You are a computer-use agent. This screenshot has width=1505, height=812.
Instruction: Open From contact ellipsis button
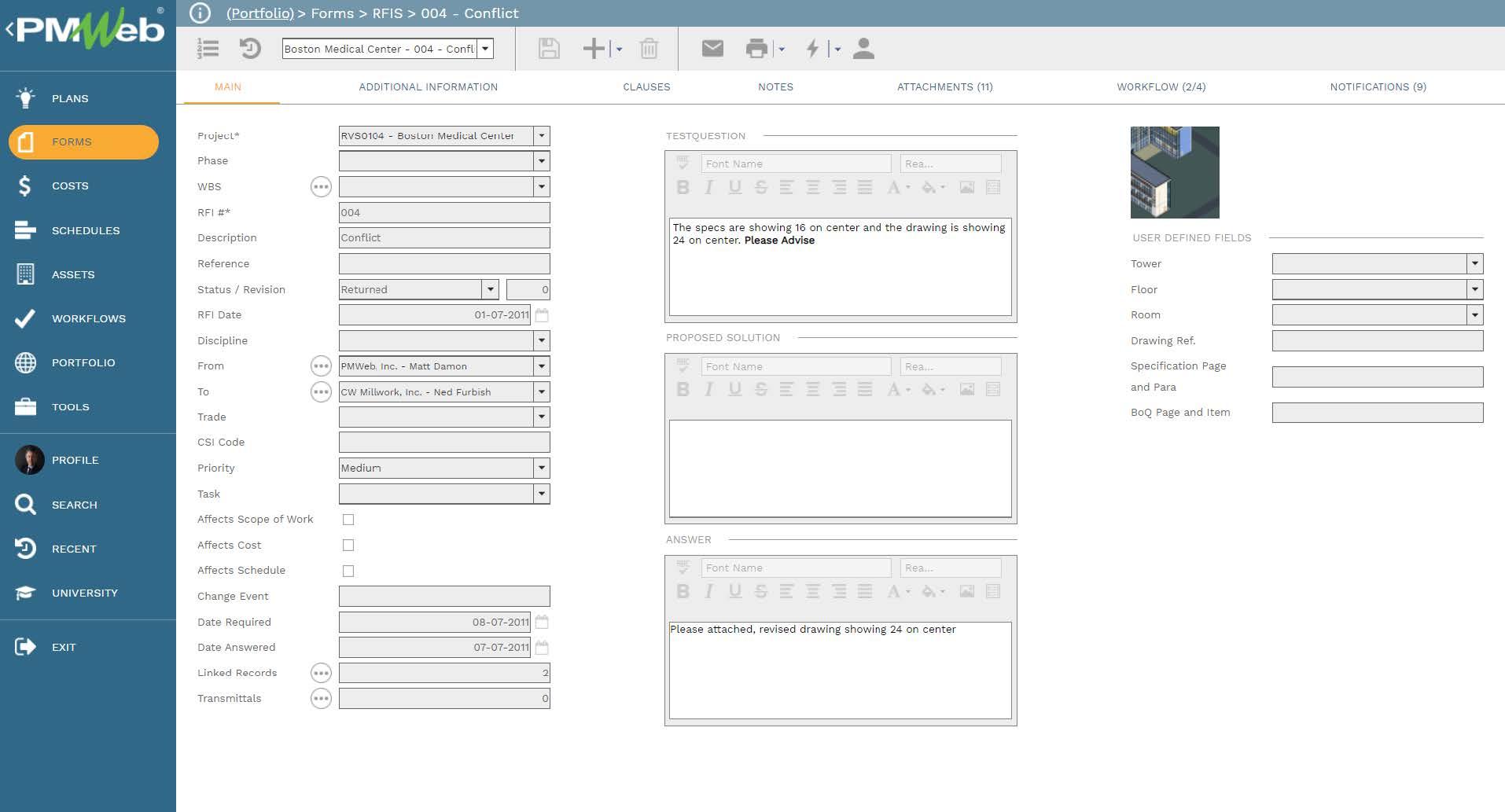[x=321, y=366]
